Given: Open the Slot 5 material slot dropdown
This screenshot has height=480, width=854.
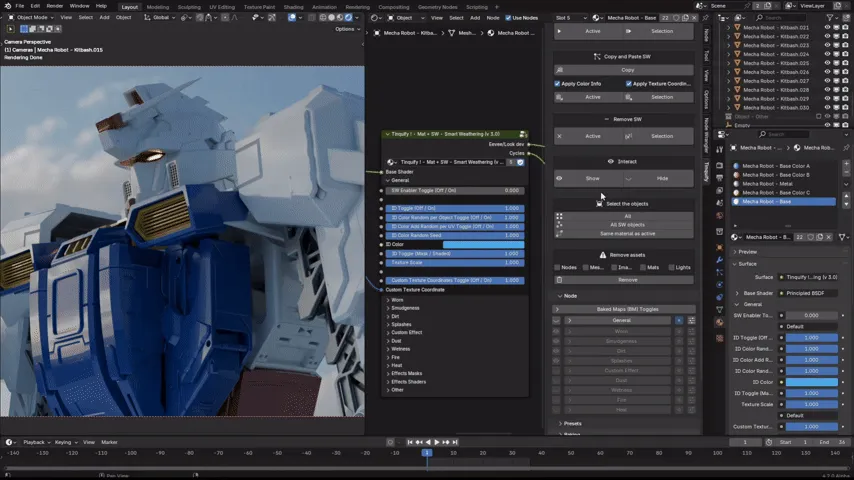Looking at the screenshot, I should (571, 18).
